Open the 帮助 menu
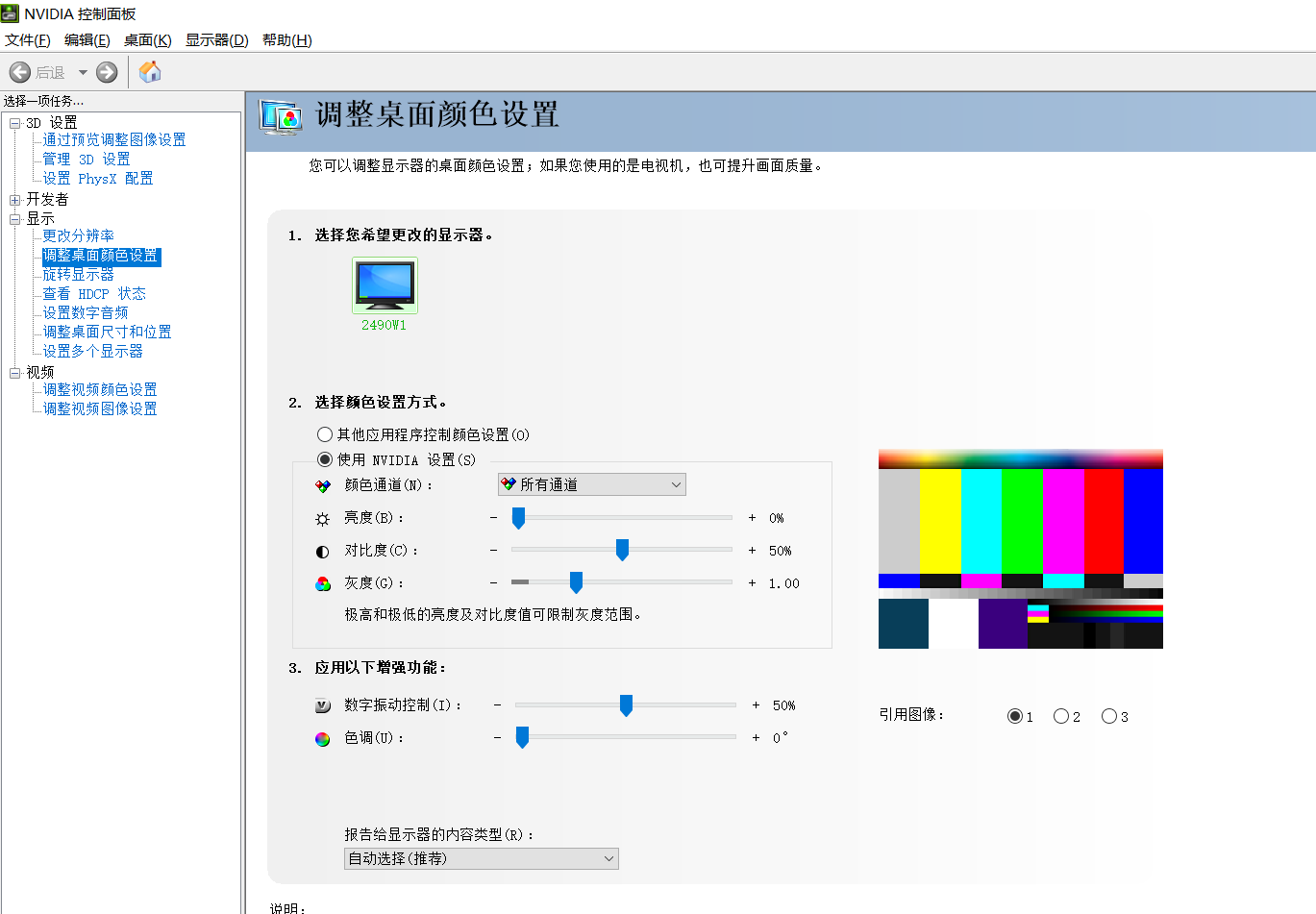This screenshot has width=1316, height=914. click(x=287, y=40)
